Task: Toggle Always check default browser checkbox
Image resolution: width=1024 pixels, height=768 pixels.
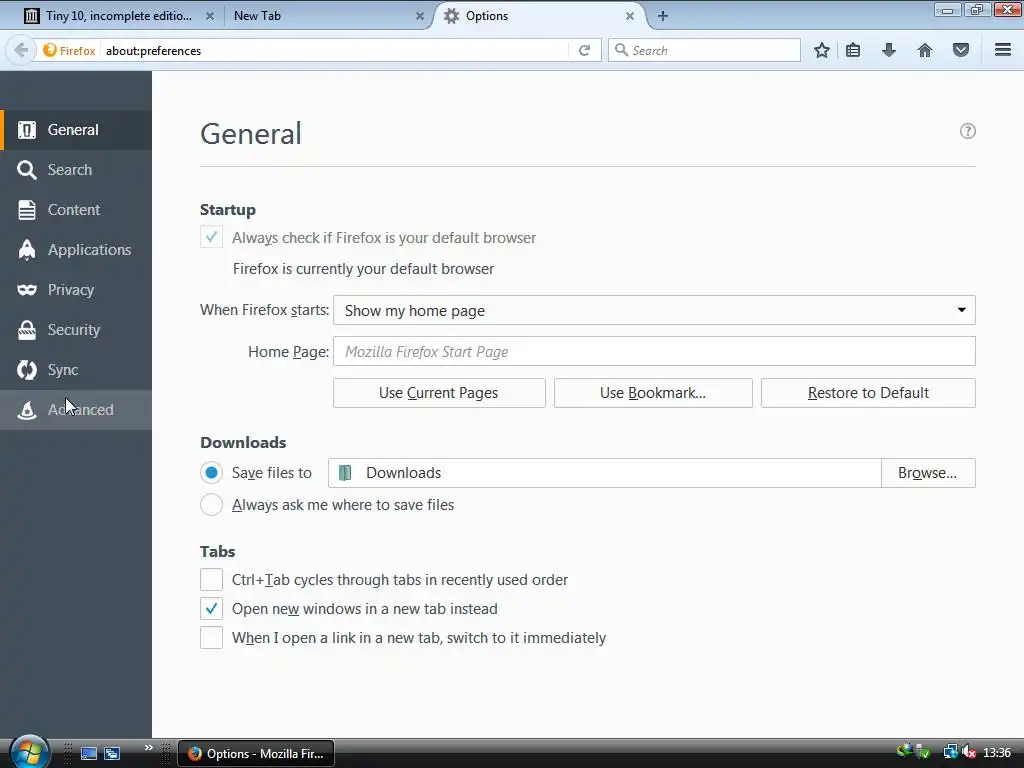Action: click(x=212, y=237)
